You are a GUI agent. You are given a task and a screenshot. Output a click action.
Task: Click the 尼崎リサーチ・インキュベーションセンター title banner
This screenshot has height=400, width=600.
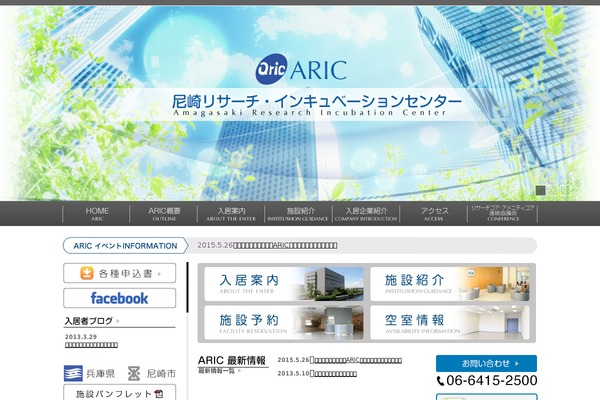[x=317, y=104]
